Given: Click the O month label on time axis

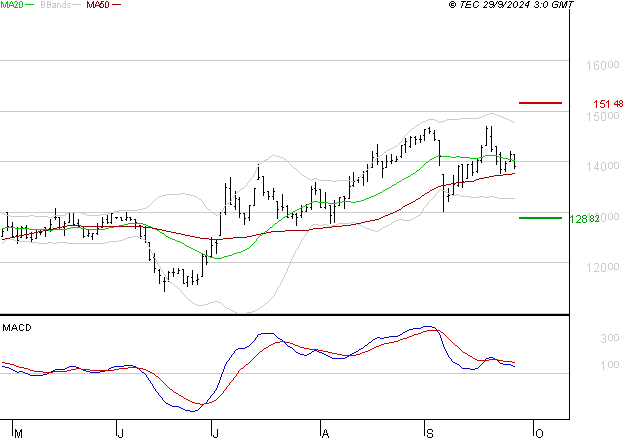Looking at the screenshot, I should tap(539, 434).
